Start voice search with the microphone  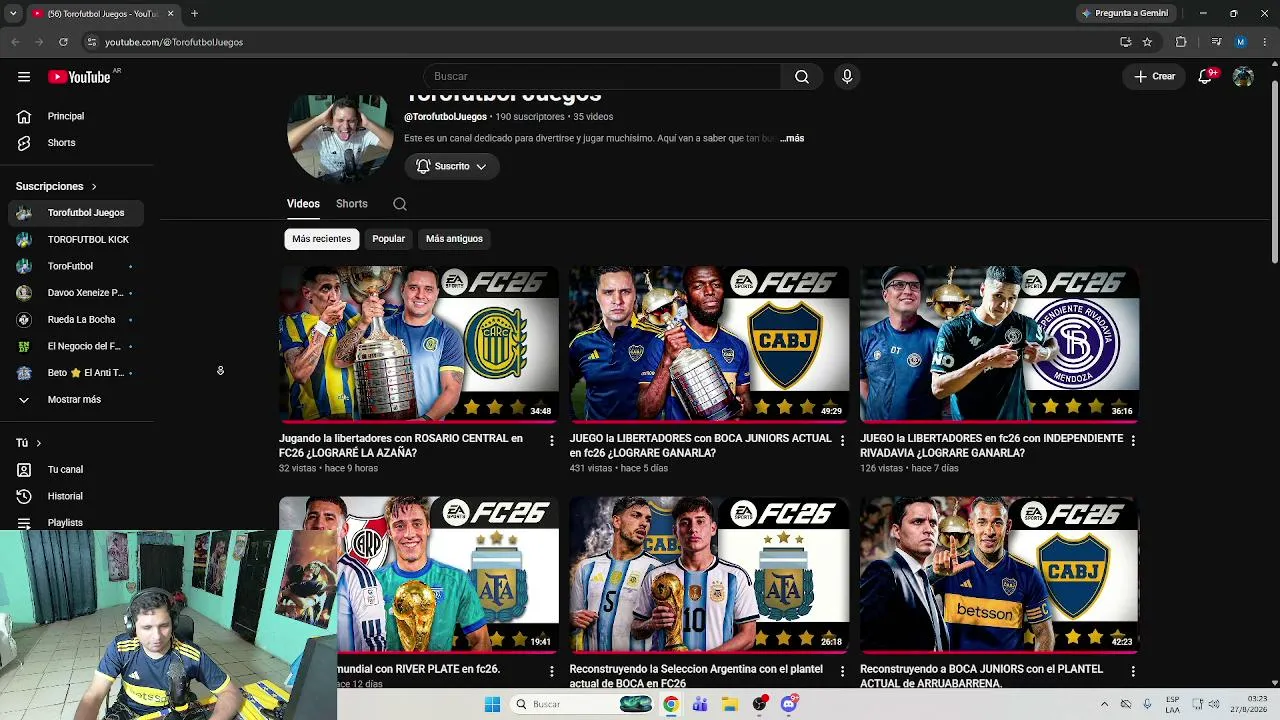[847, 77]
